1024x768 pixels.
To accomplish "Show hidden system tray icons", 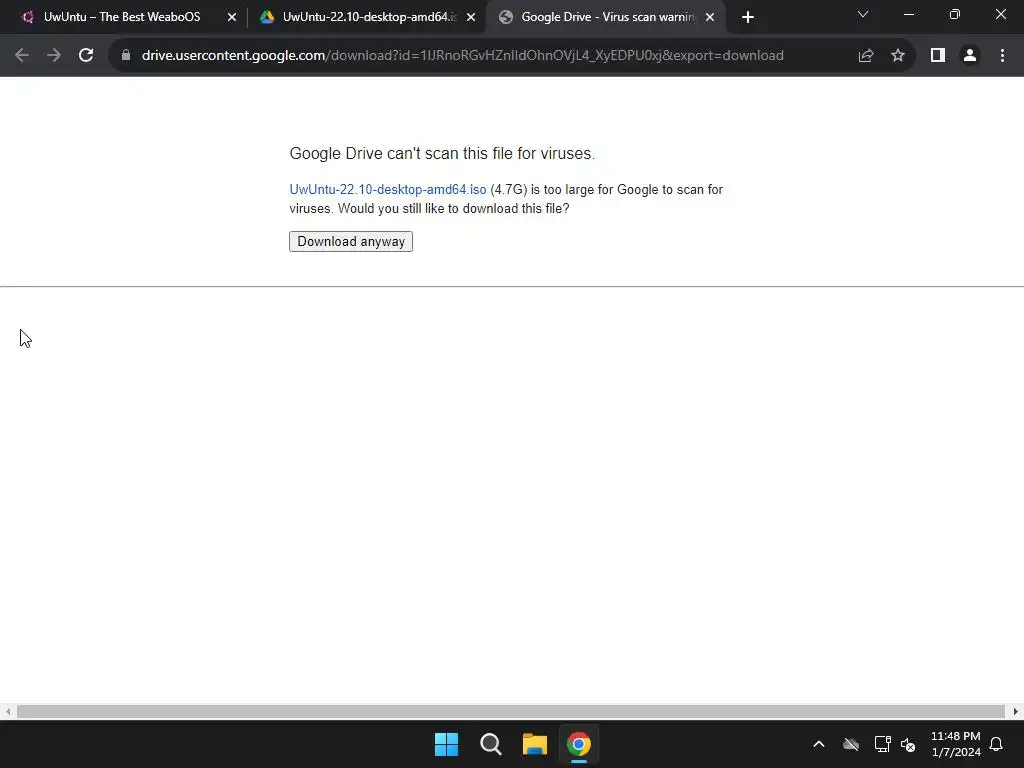I will pos(818,744).
